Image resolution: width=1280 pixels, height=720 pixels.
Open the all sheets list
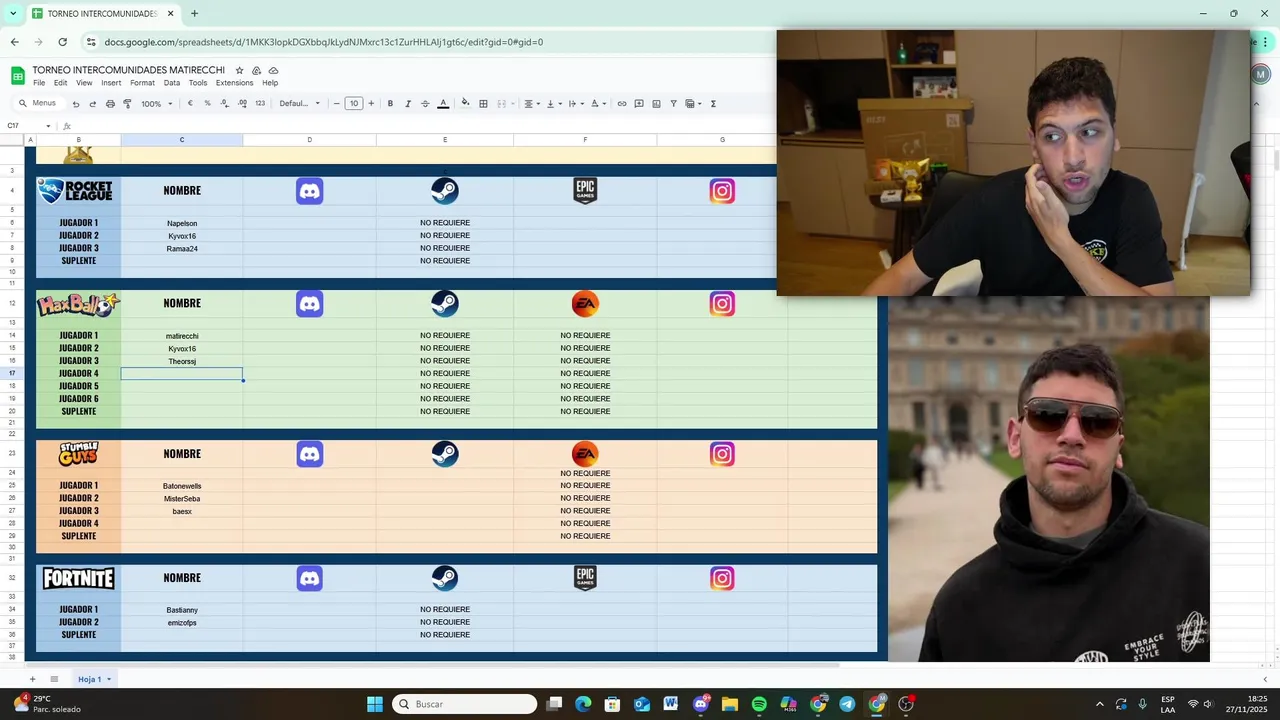(x=54, y=679)
